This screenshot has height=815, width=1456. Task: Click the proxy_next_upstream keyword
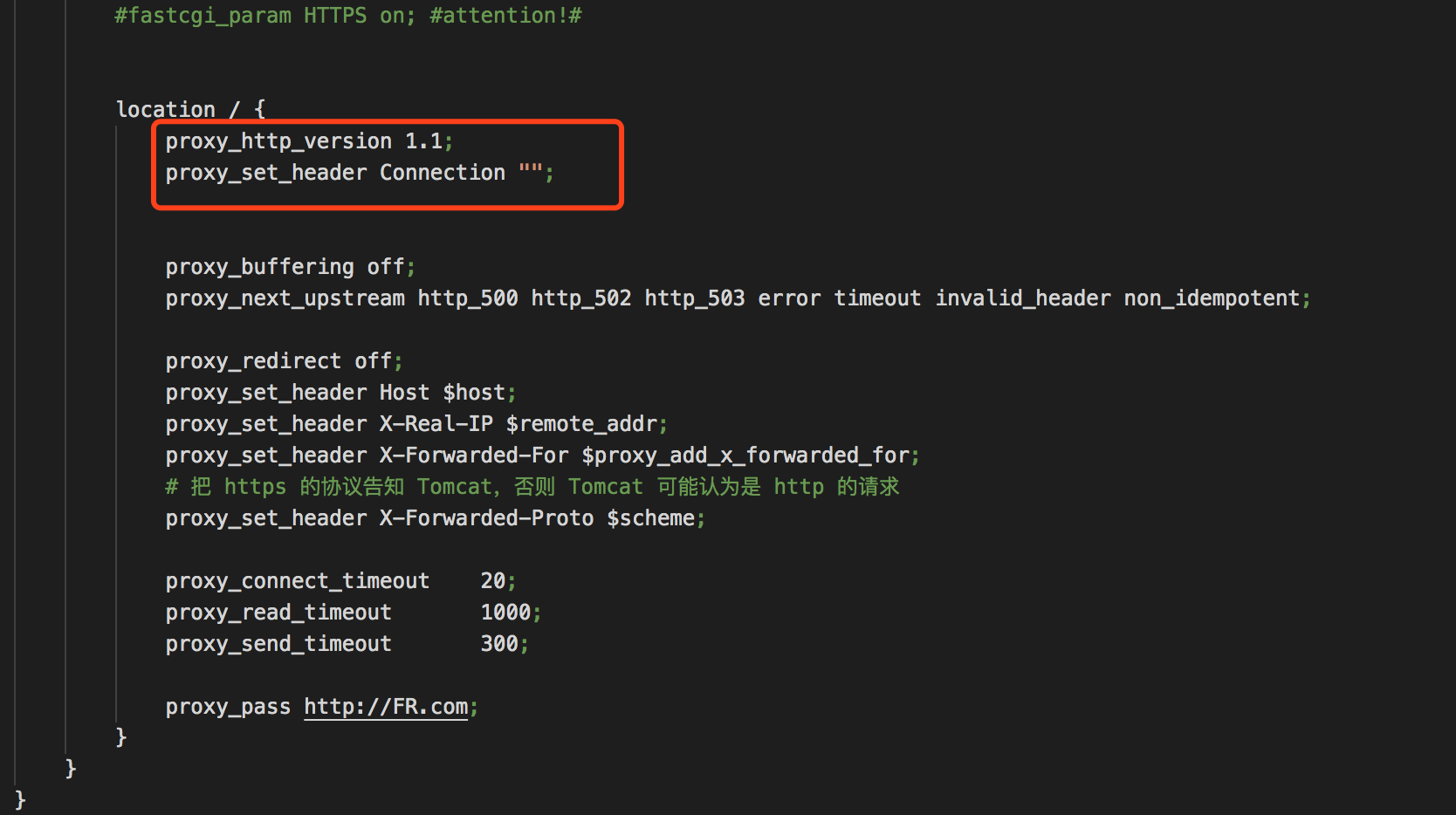point(285,298)
